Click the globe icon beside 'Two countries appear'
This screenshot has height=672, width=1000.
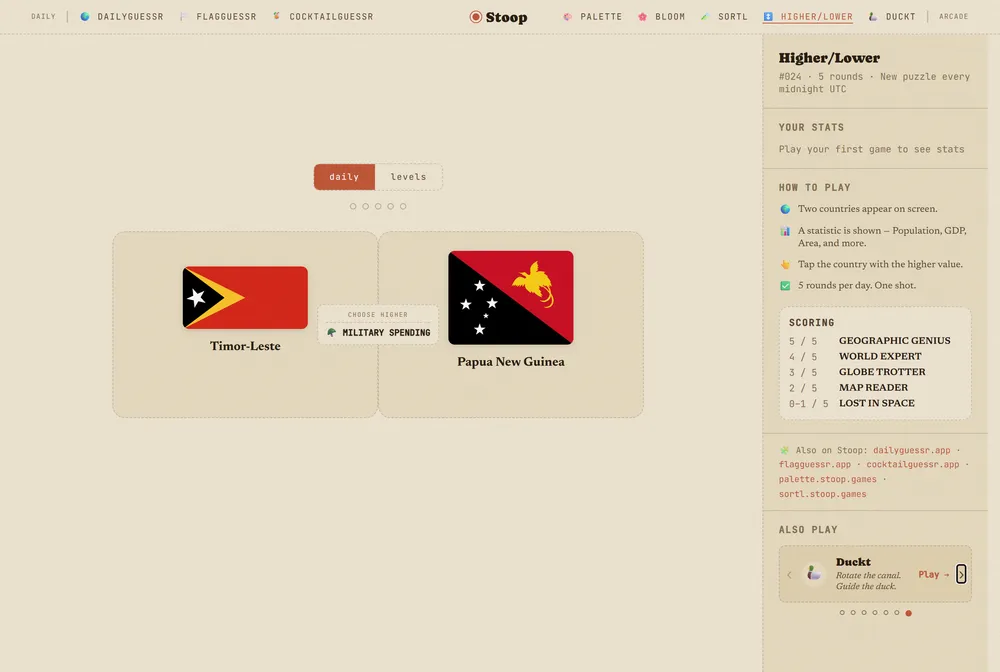tap(785, 209)
